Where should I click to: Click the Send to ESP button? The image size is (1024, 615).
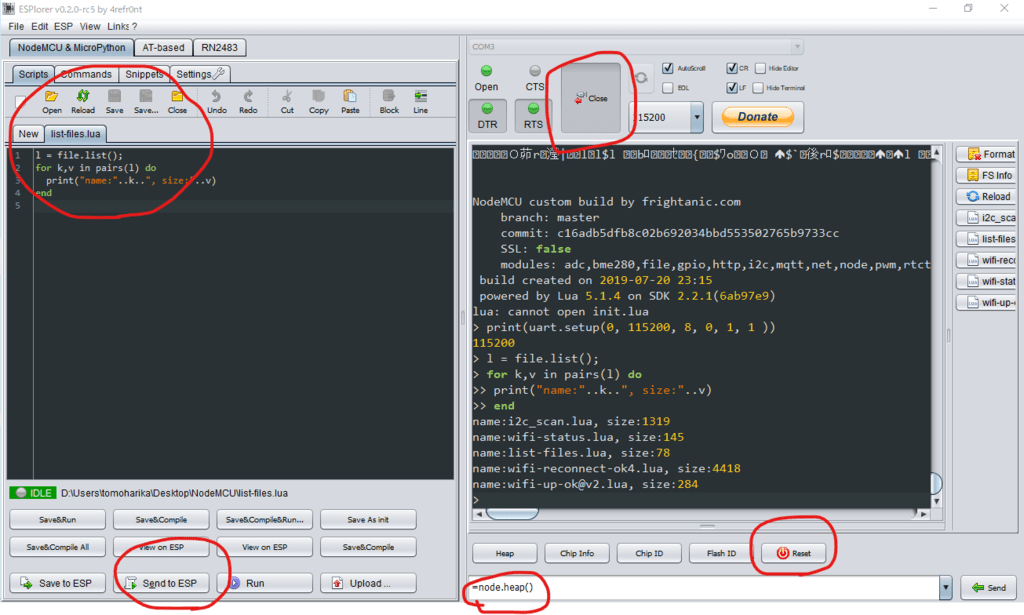(163, 583)
